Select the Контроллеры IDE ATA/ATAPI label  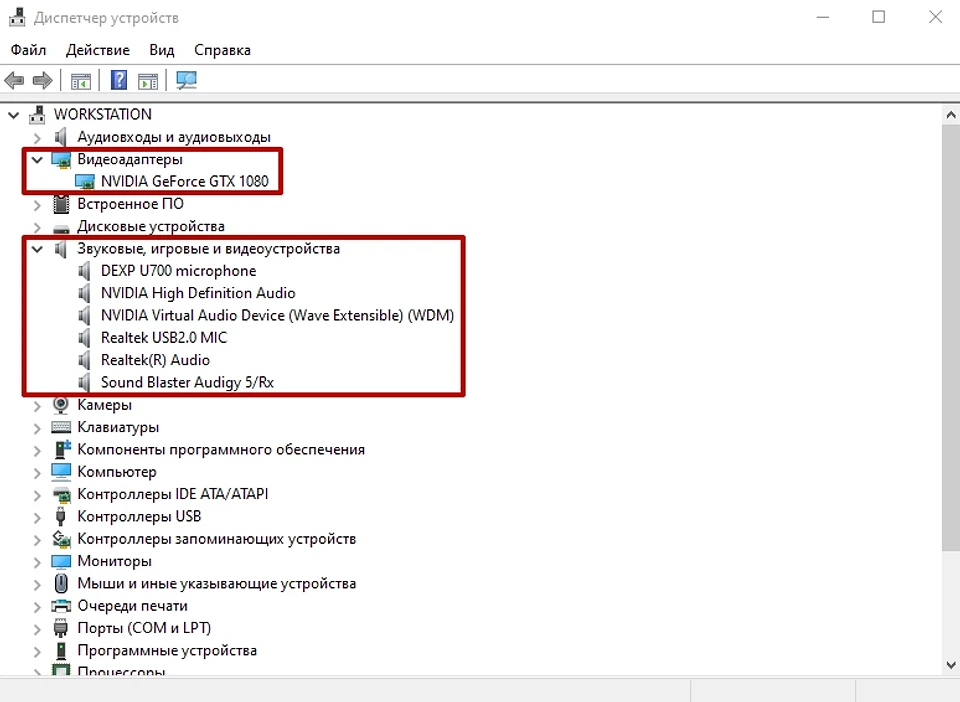pyautogui.click(x=173, y=494)
